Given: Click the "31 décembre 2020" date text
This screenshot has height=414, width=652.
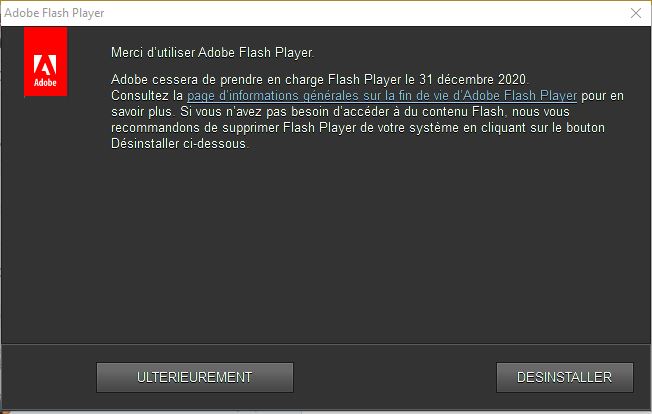Looking at the screenshot, I should tap(487, 80).
